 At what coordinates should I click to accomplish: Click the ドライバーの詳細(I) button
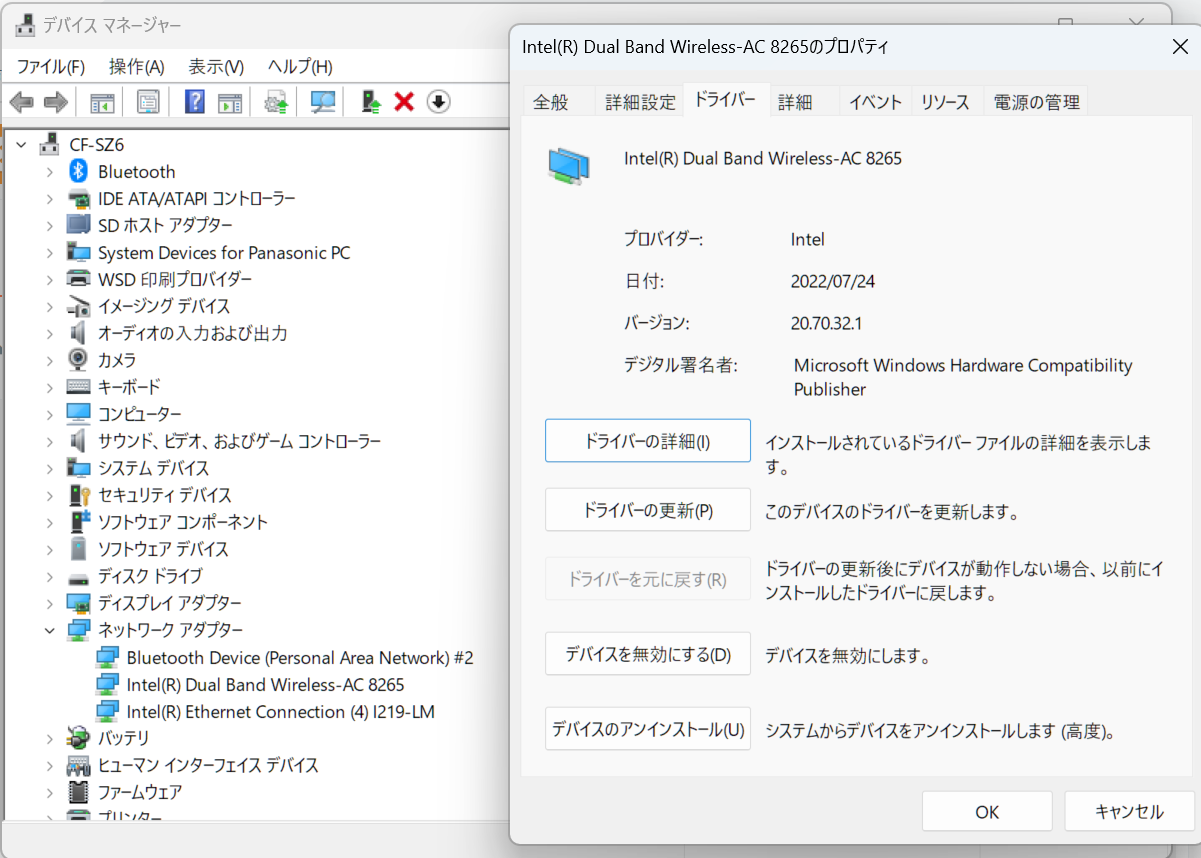click(648, 441)
